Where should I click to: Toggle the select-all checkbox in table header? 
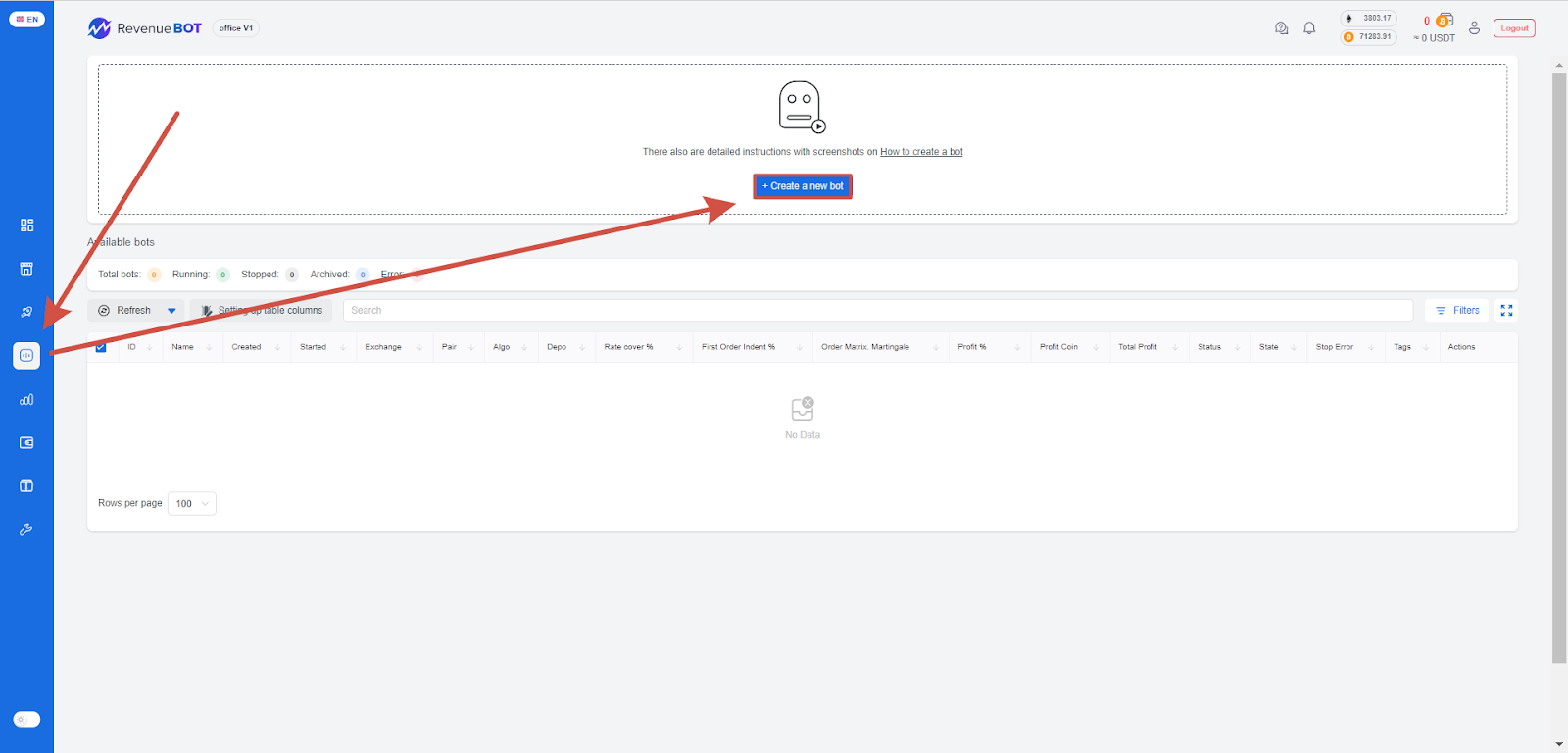click(101, 347)
